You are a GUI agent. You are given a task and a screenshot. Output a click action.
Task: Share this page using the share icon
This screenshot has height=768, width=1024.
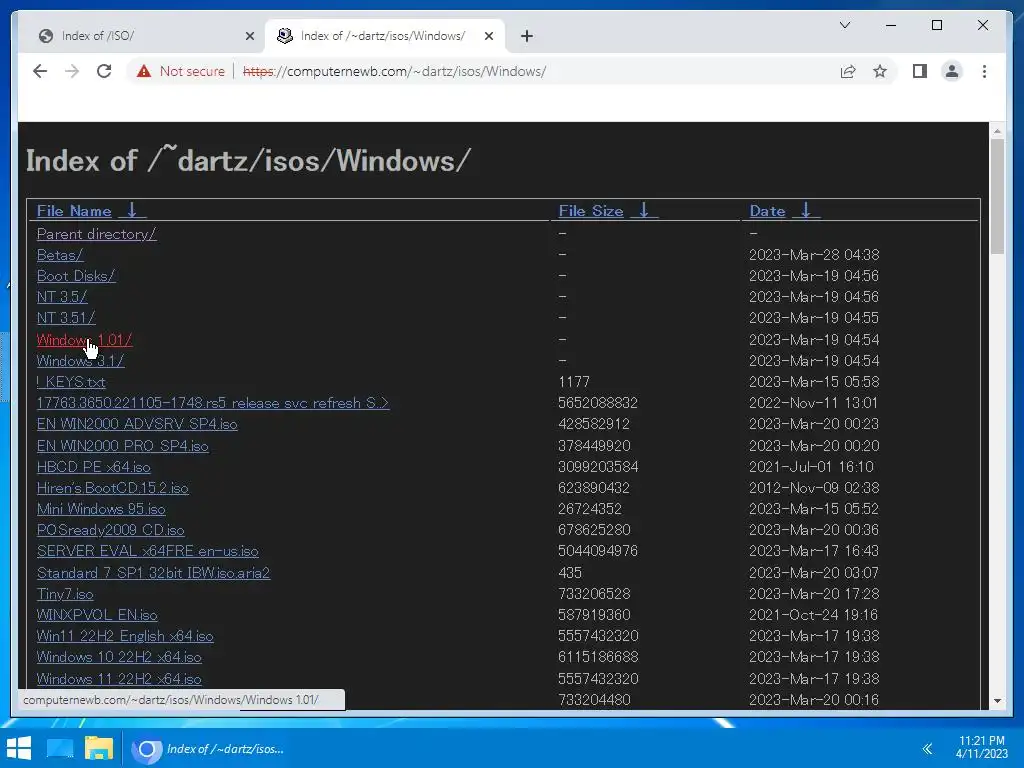[x=848, y=71]
